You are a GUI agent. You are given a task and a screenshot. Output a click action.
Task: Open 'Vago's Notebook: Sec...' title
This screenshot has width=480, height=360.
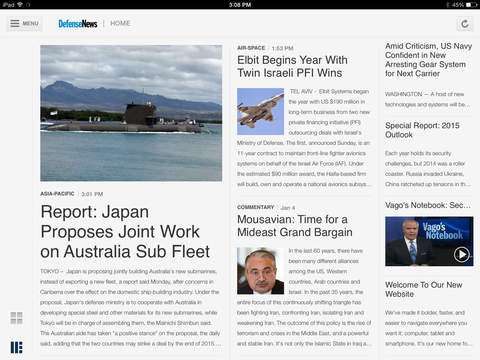[428, 205]
